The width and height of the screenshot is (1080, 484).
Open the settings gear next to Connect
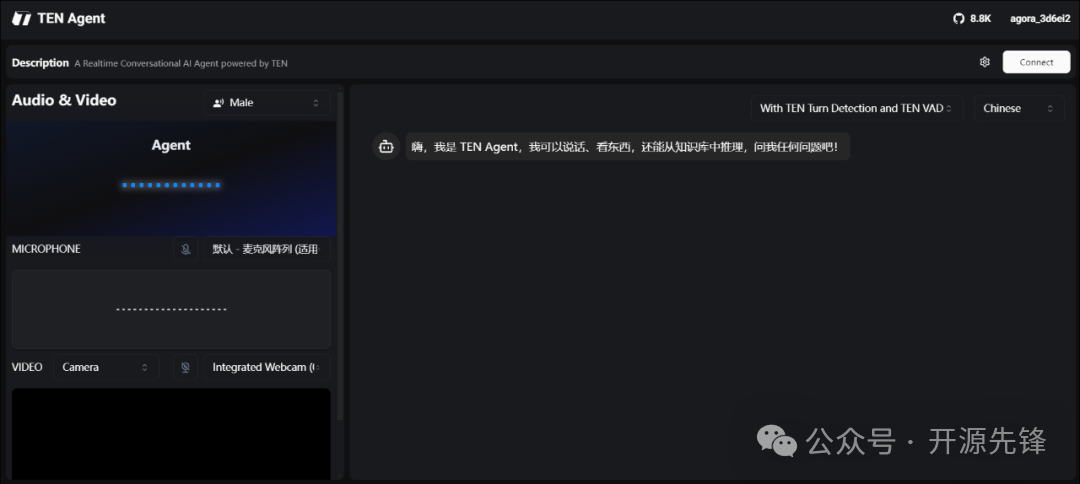[x=985, y=62]
